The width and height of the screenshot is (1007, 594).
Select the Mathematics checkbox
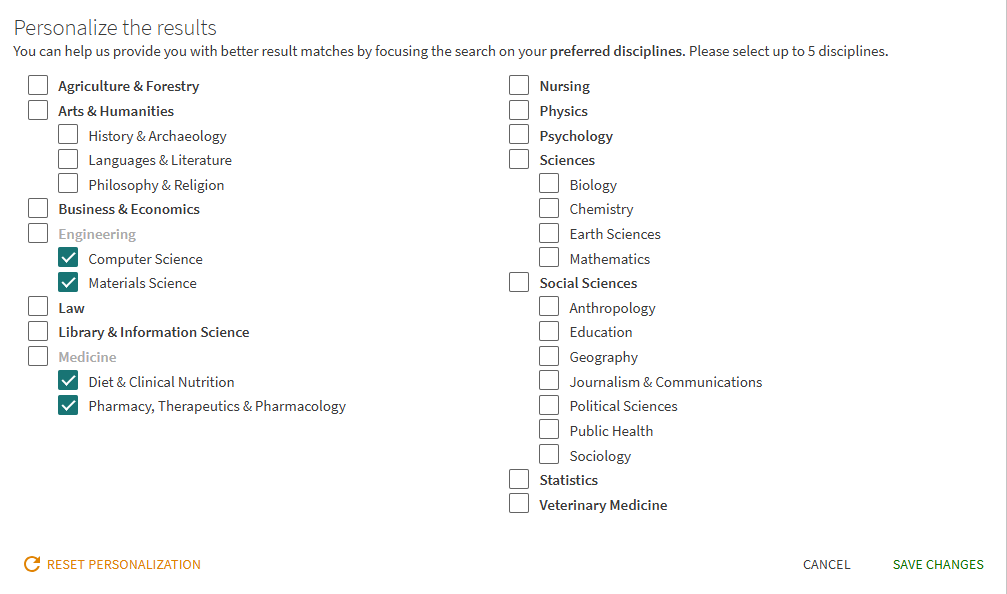(549, 258)
